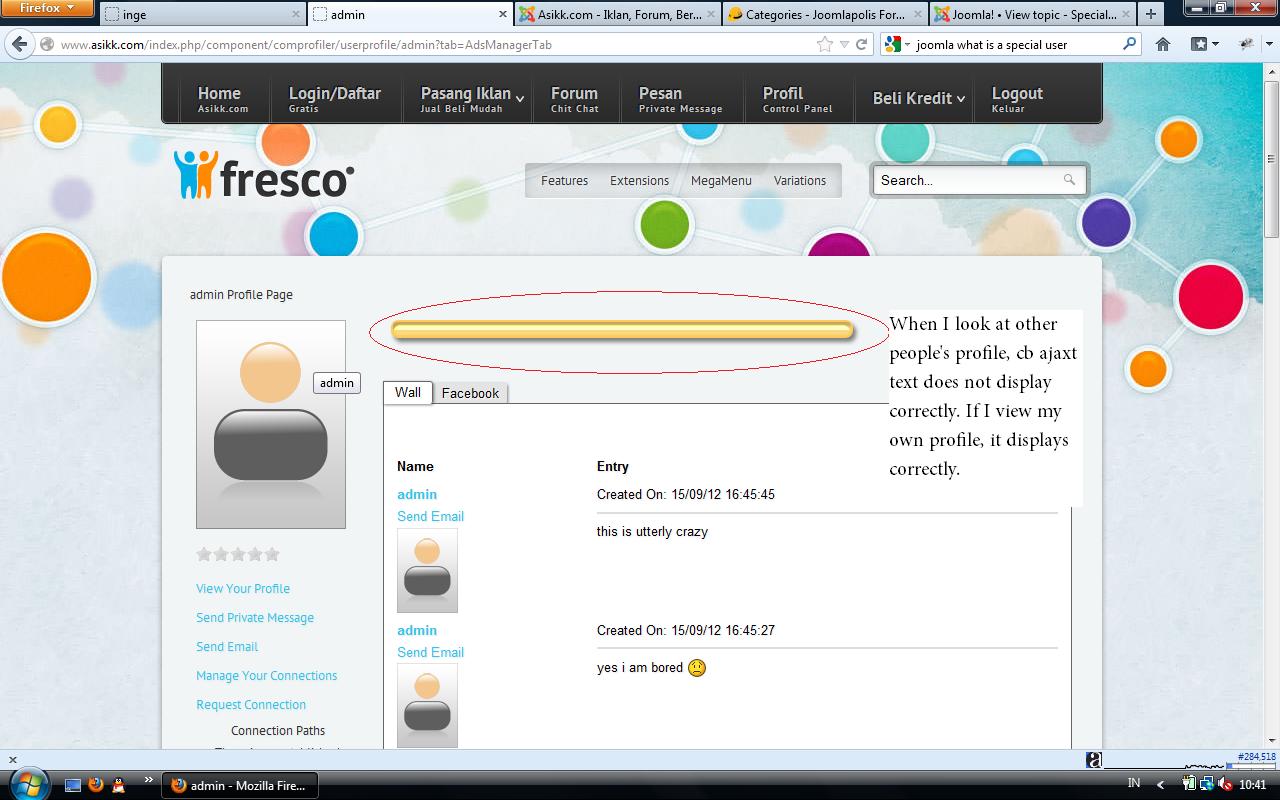This screenshot has height=800, width=1280.
Task: Click the avatar under first wall entry
Action: coord(427,570)
